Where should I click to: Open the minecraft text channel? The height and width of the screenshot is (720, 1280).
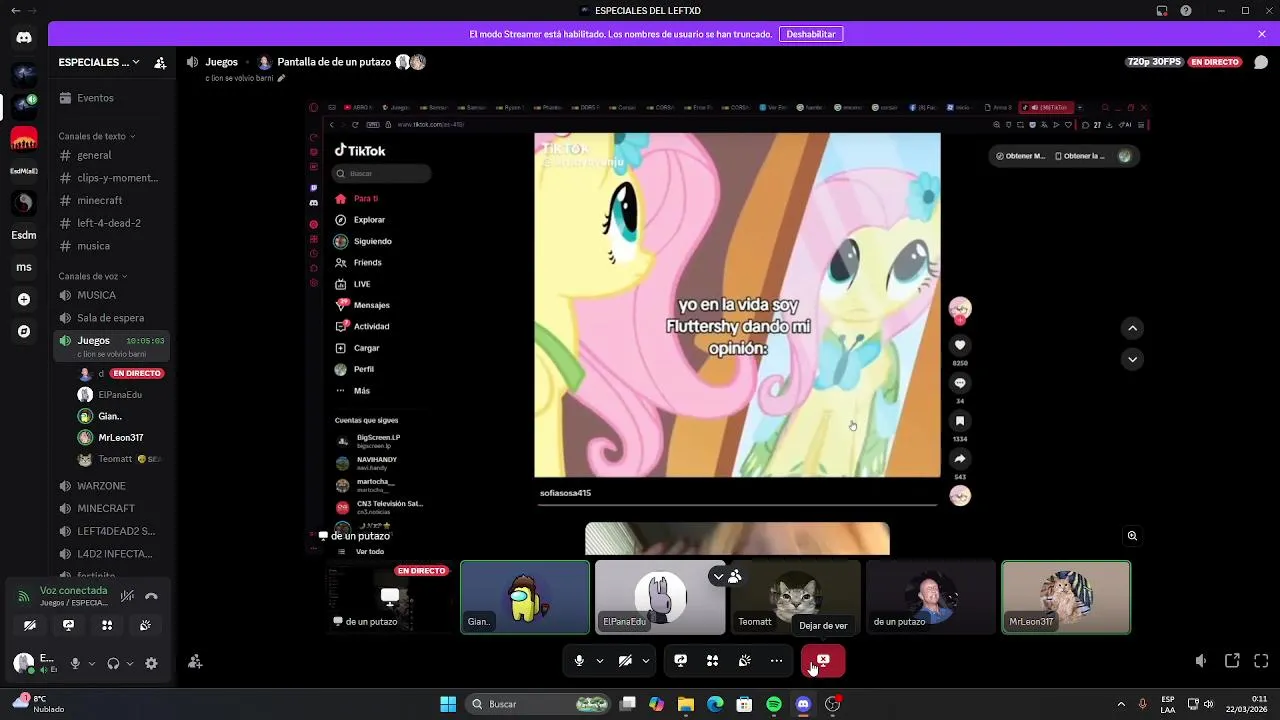110,200
